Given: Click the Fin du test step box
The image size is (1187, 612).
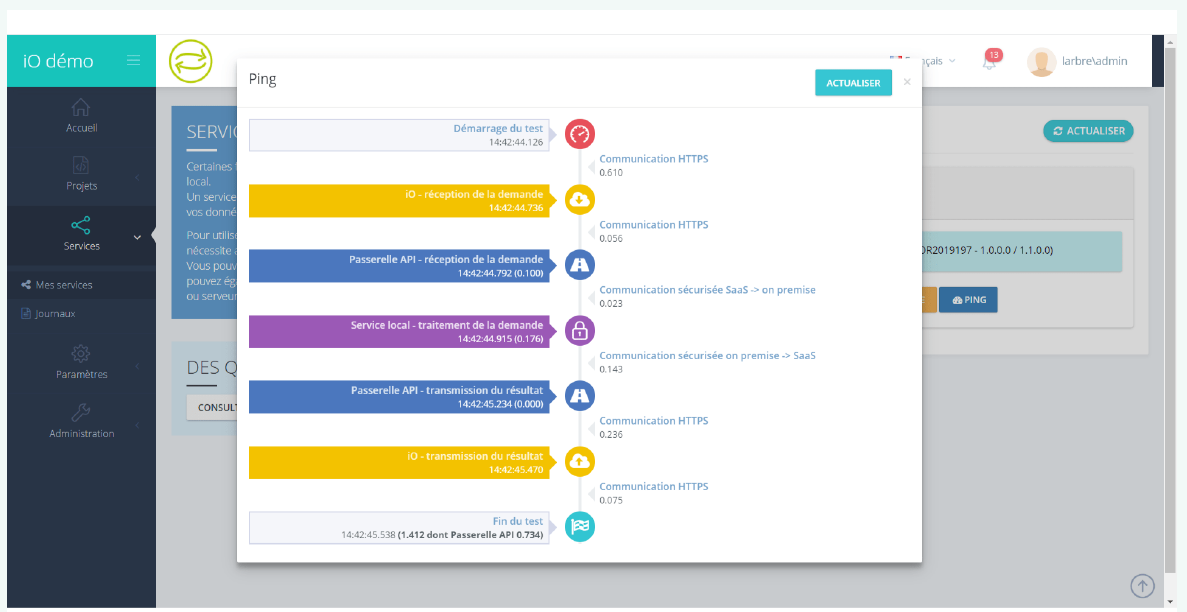Looking at the screenshot, I should tap(399, 528).
